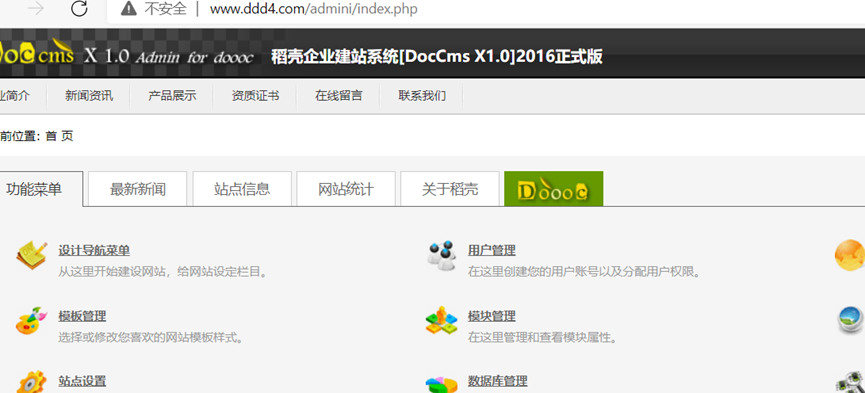Open the 模块管理 link
865x393 pixels.
pyautogui.click(x=492, y=316)
